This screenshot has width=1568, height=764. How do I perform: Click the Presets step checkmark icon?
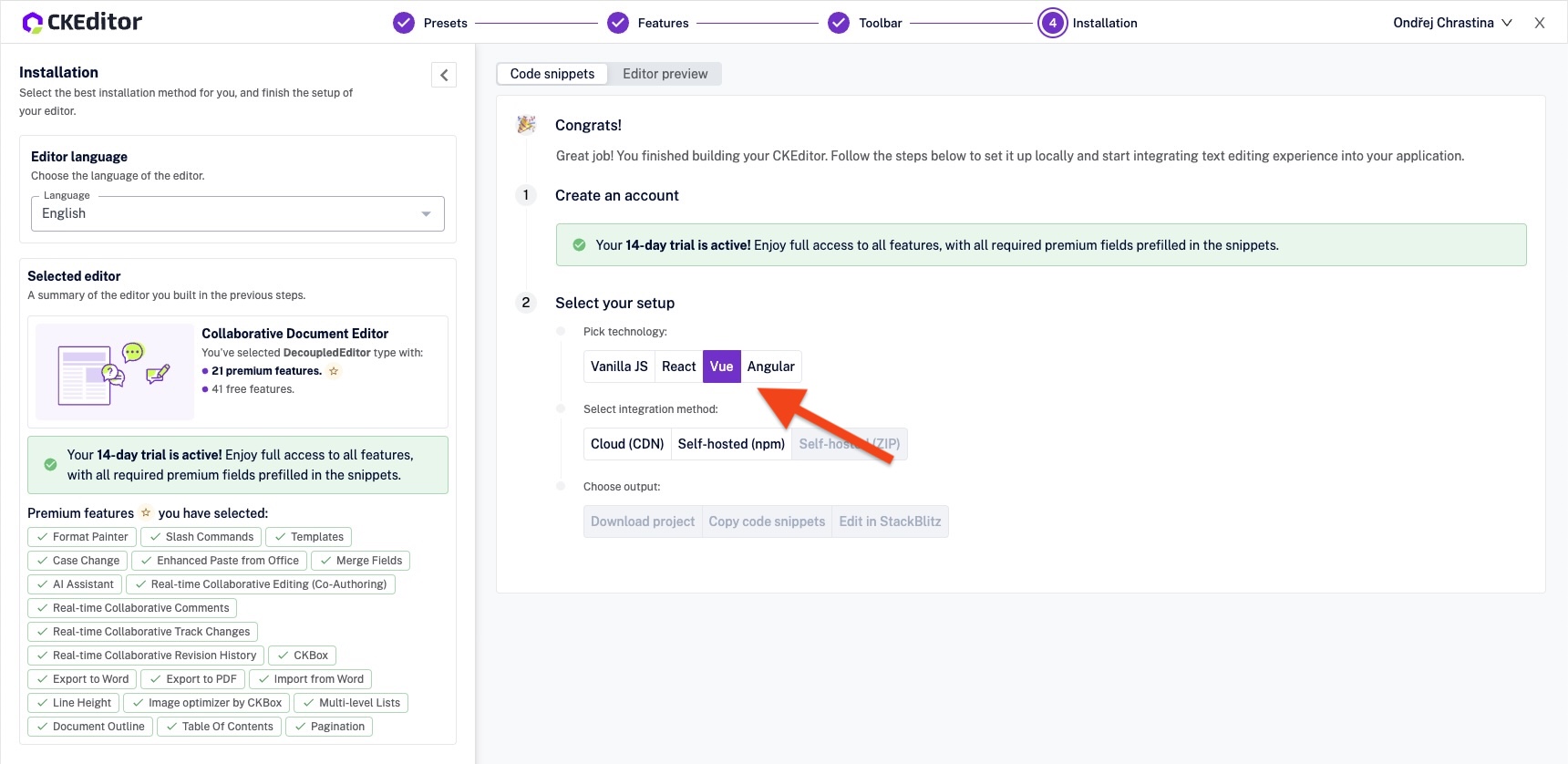pyautogui.click(x=404, y=23)
